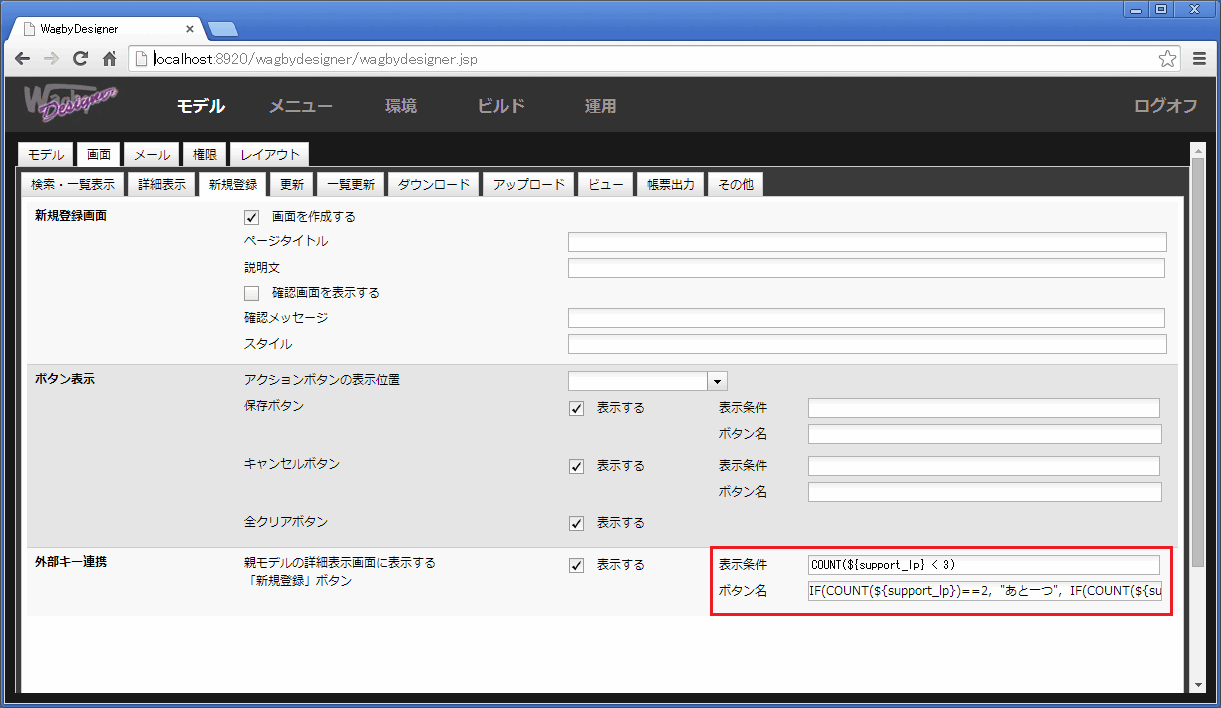The image size is (1221, 708).
Task: Focus the スタイル input field
Action: click(867, 344)
